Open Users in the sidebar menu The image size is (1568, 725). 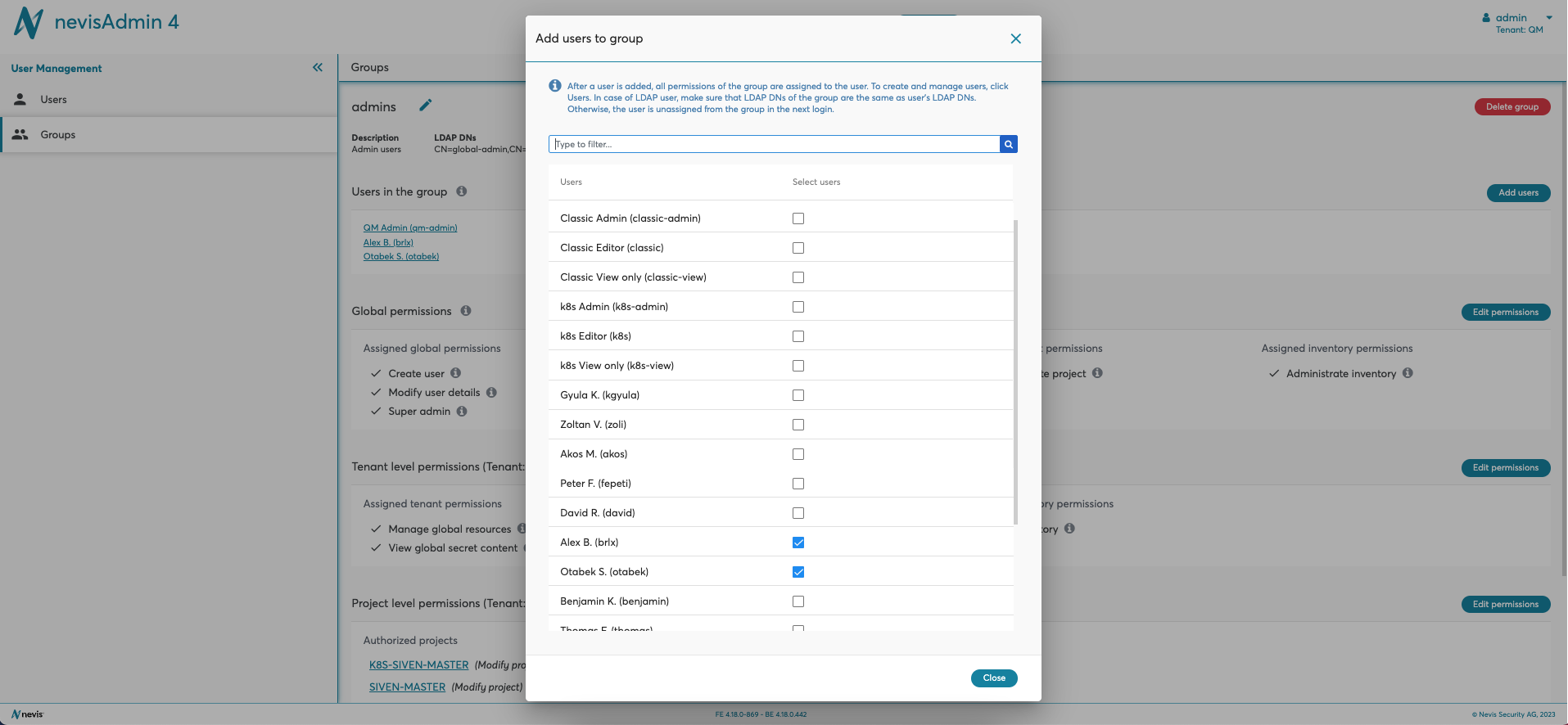click(54, 100)
